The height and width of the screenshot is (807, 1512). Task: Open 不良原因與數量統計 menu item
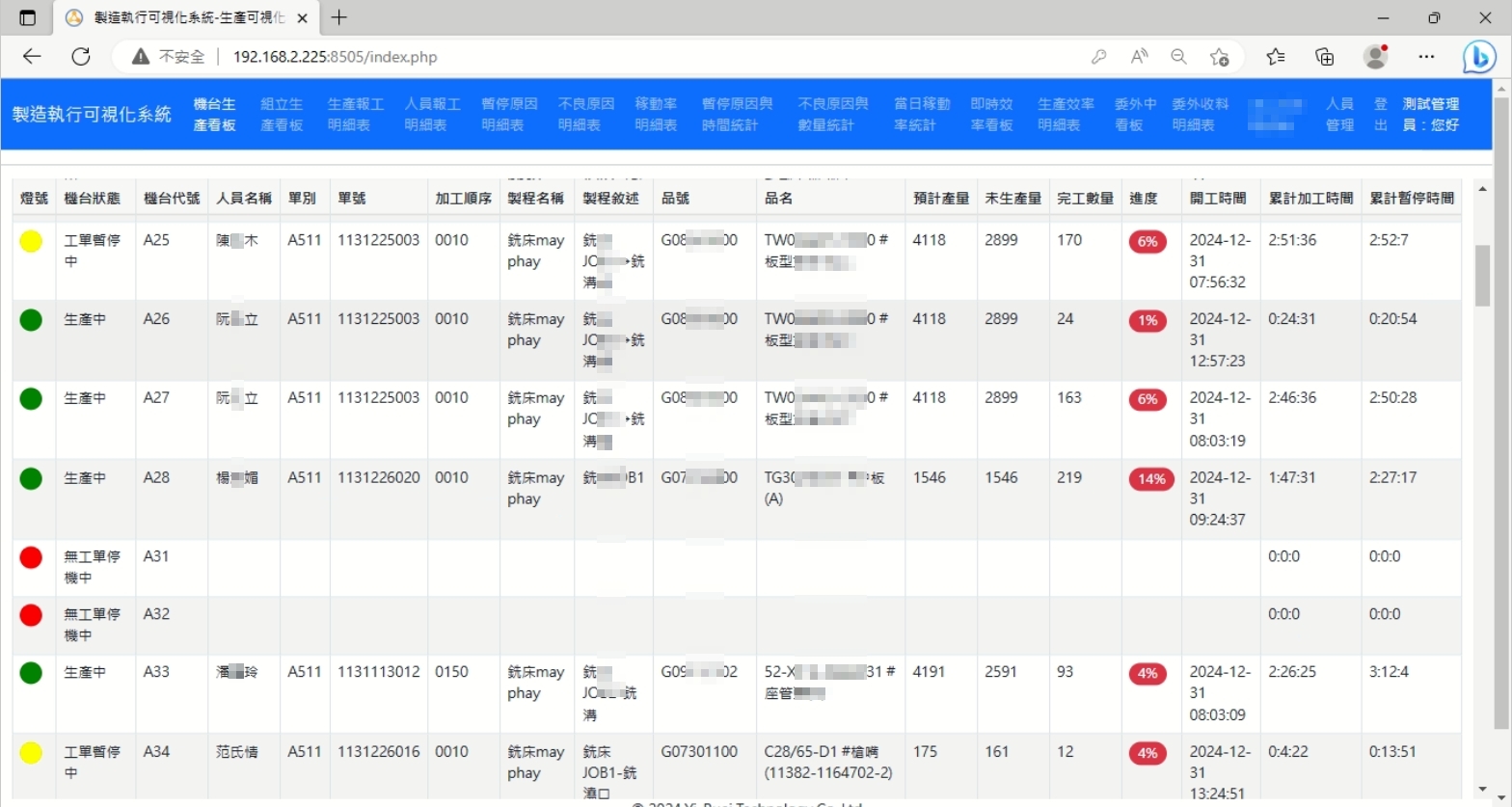click(x=833, y=114)
